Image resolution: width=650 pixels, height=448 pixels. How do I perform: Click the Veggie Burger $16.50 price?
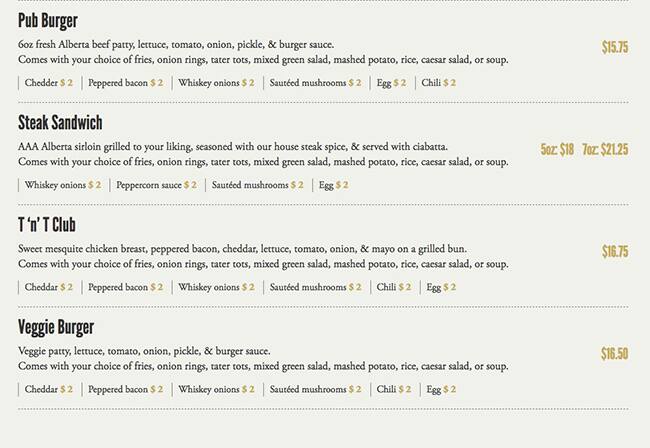[614, 353]
